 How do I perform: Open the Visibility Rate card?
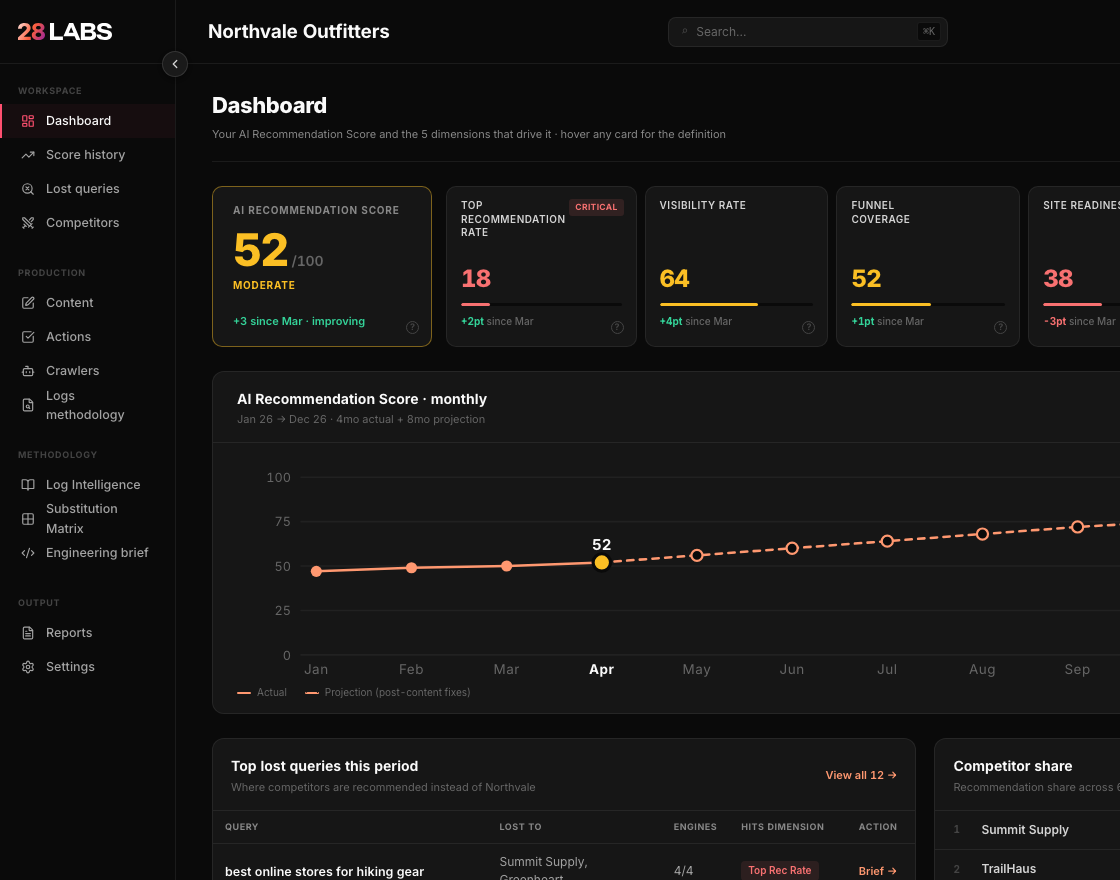click(x=736, y=266)
